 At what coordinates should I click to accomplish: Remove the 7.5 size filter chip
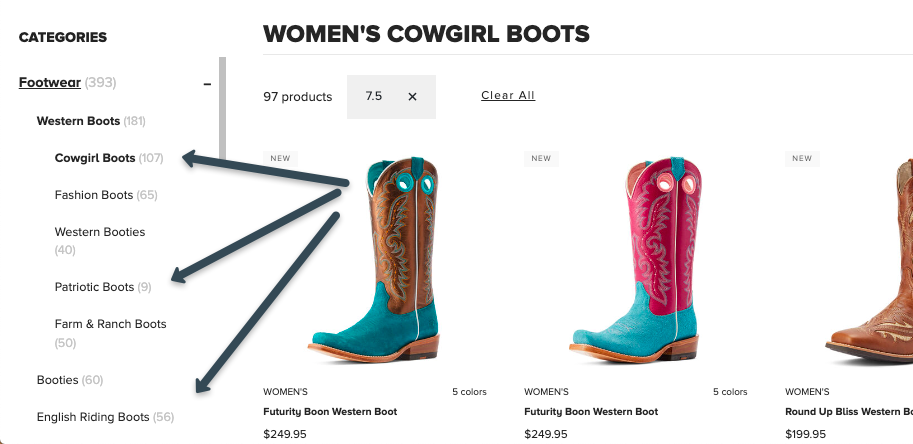click(x=412, y=97)
